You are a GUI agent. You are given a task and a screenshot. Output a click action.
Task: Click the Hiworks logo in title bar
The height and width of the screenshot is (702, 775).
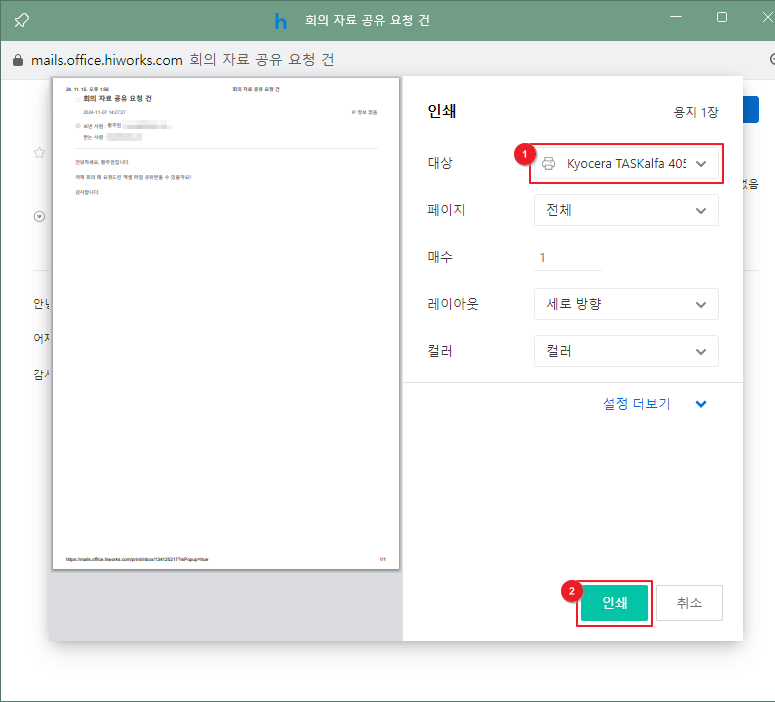(281, 20)
